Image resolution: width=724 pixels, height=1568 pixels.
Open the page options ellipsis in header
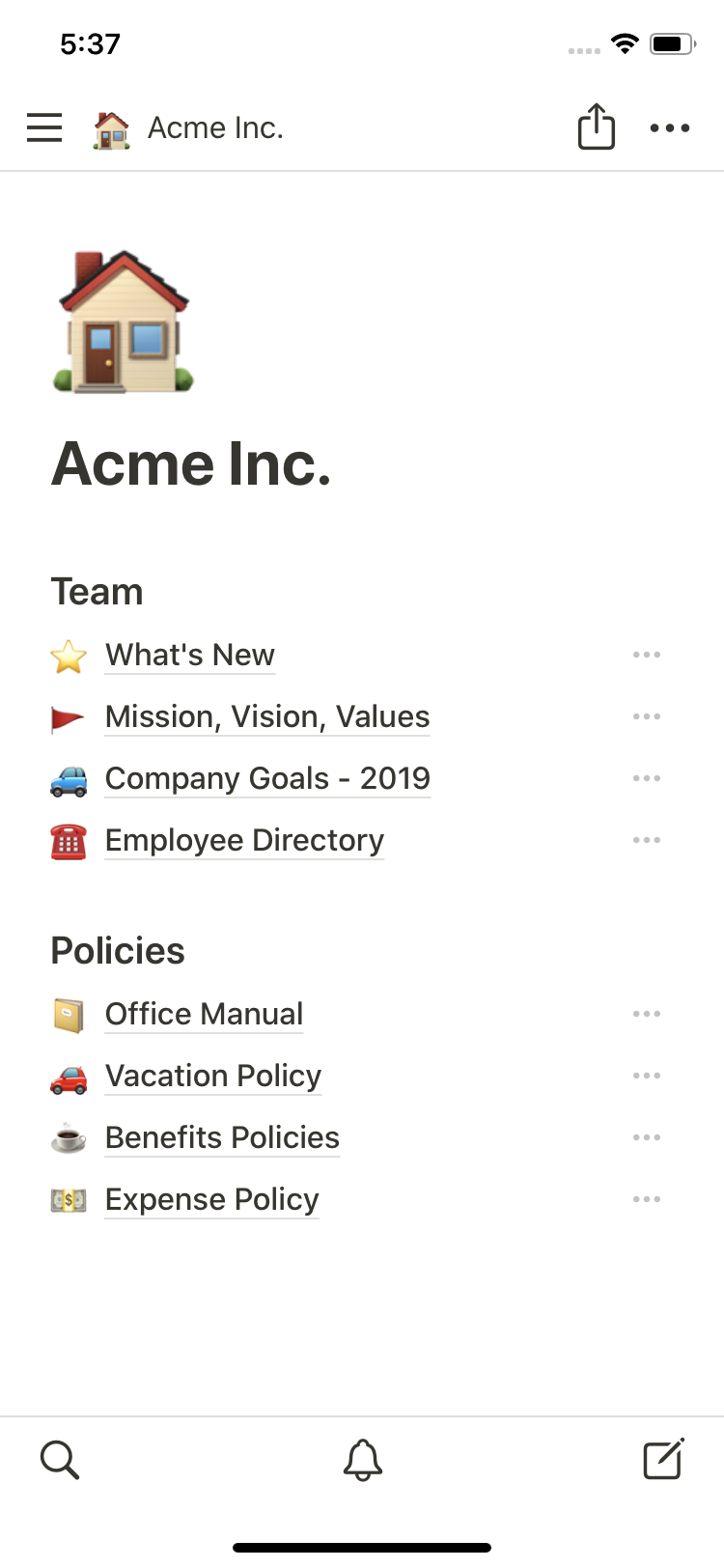coord(669,127)
